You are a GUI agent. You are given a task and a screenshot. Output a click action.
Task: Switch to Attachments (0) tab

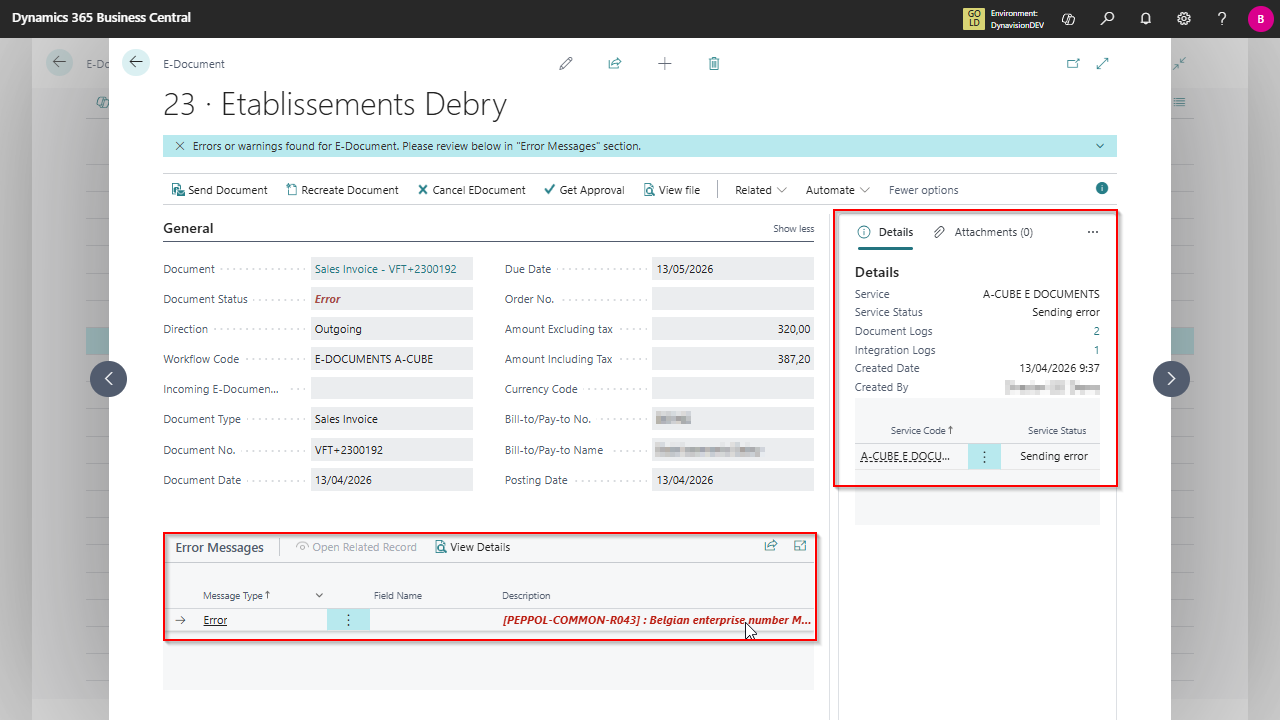tap(983, 232)
